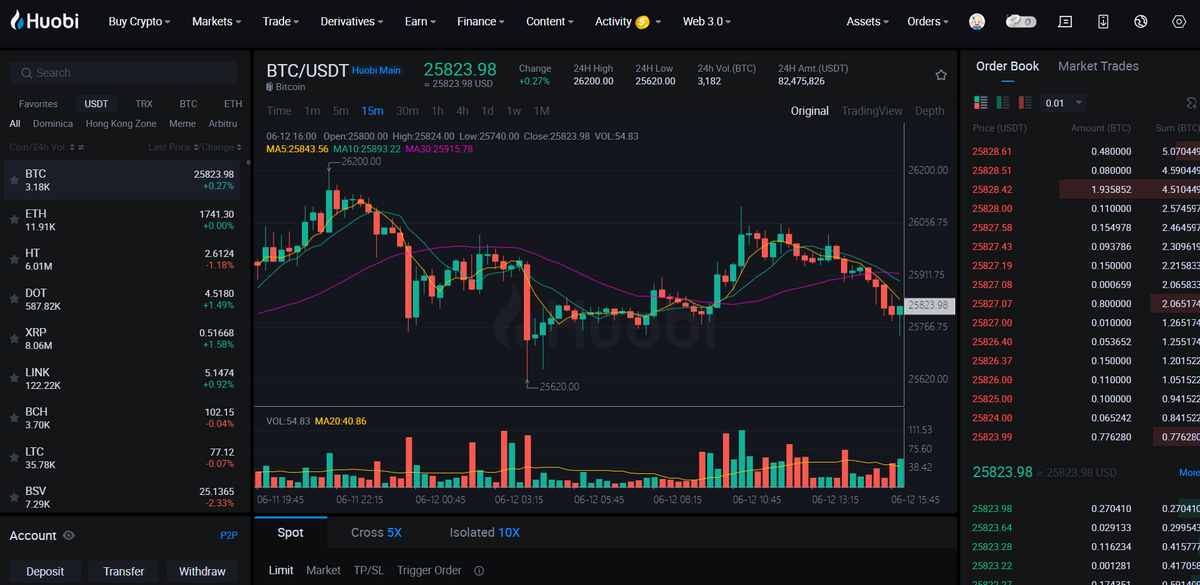This screenshot has width=1200, height=585.
Task: Toggle the pill switch showing 0 in header
Action: pyautogui.click(x=1021, y=21)
